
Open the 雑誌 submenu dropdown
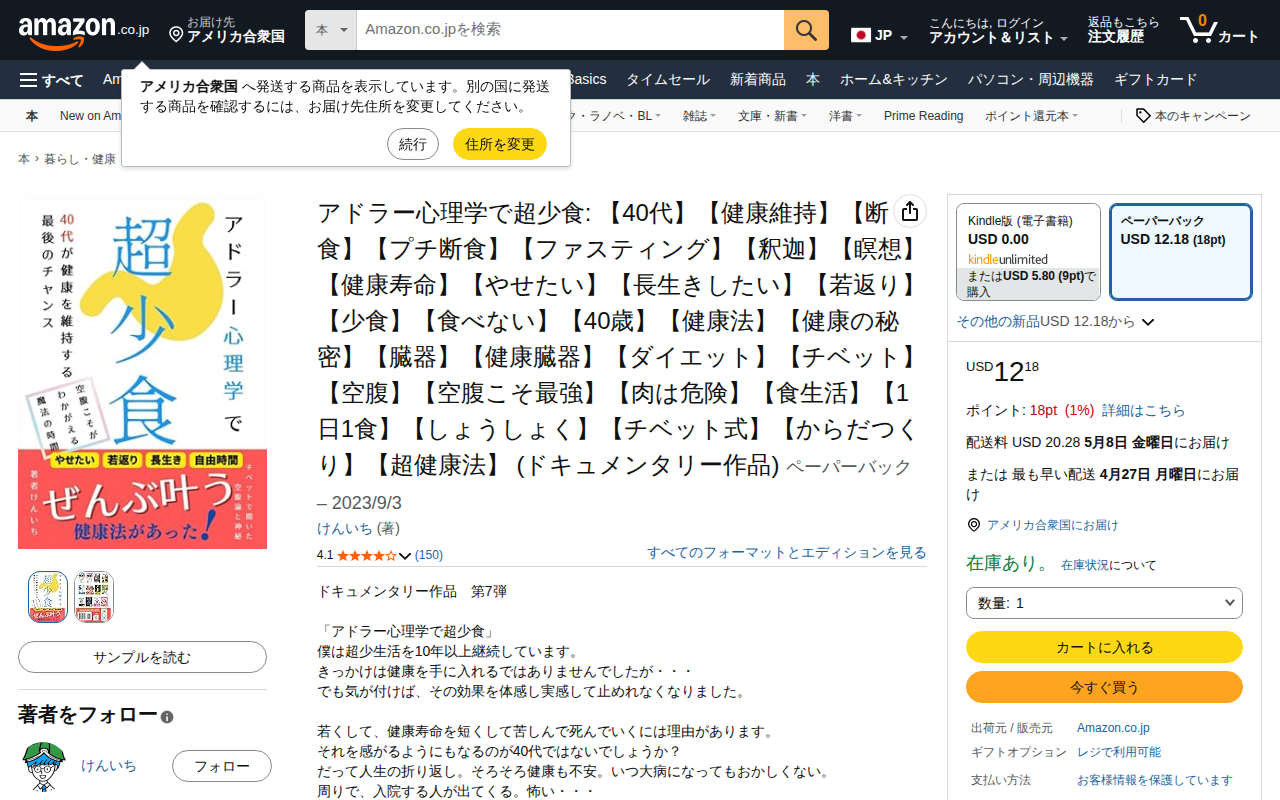point(700,116)
